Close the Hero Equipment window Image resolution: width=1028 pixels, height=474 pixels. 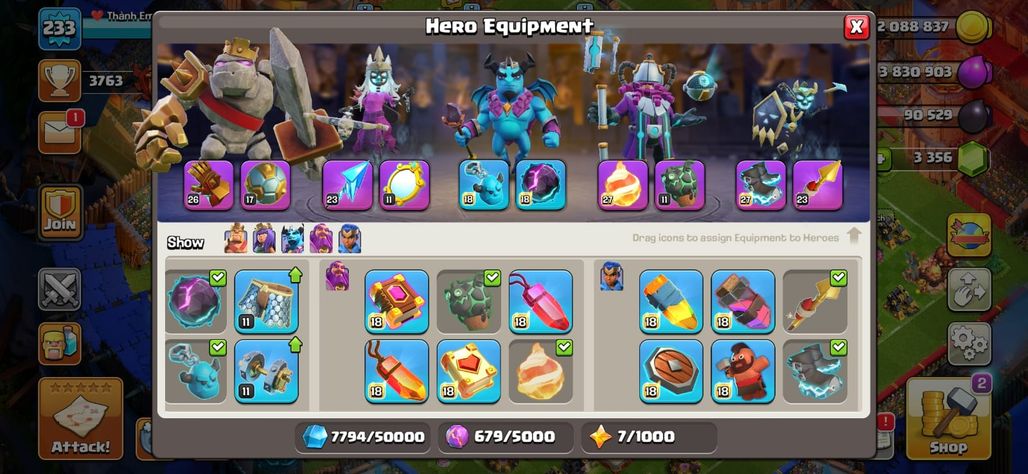click(x=856, y=27)
